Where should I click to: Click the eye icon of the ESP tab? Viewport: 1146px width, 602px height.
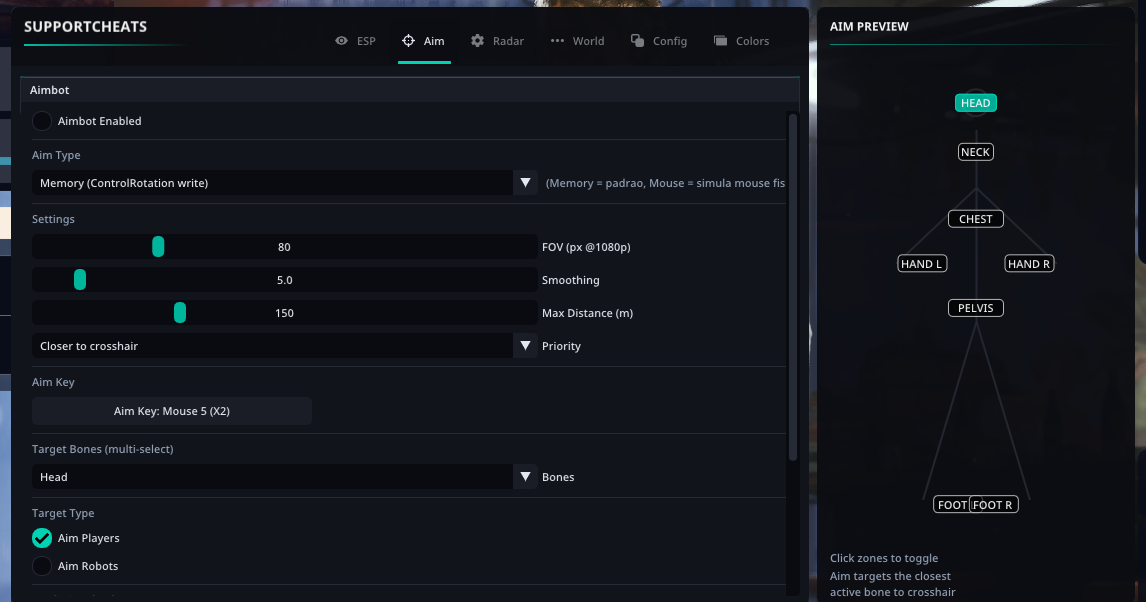coord(341,41)
